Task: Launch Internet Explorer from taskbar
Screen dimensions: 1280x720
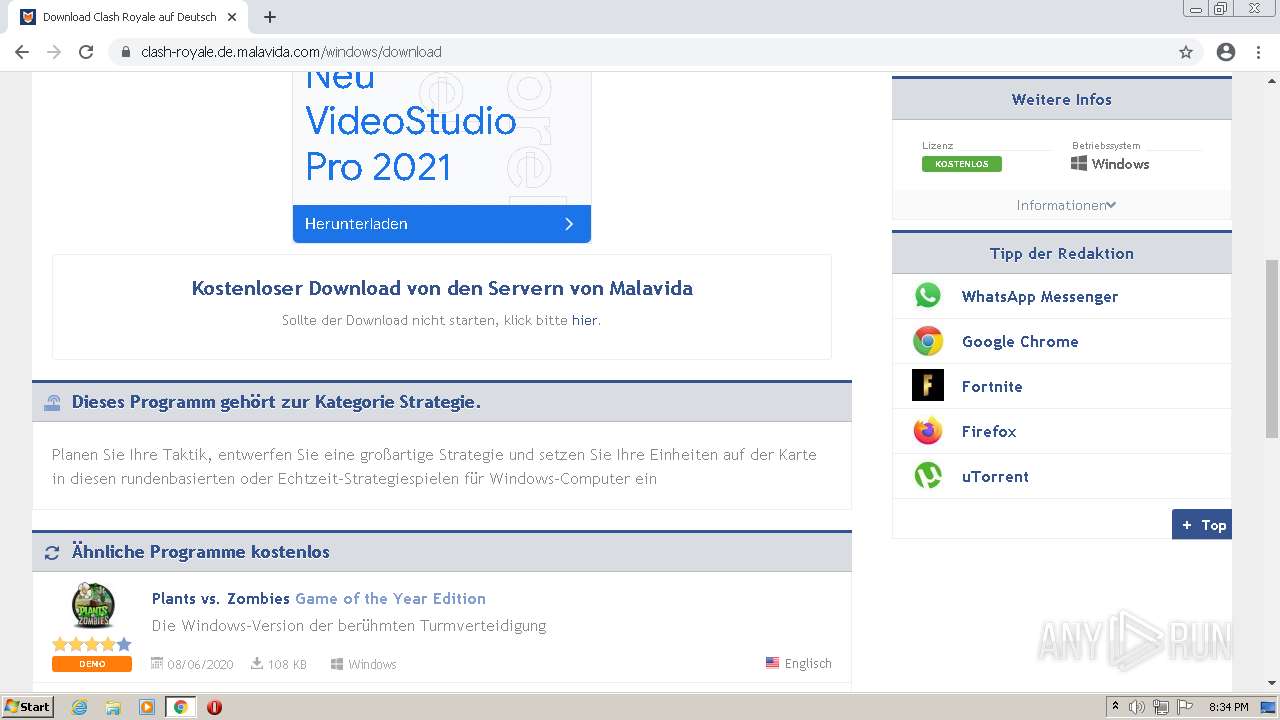Action: (x=79, y=707)
